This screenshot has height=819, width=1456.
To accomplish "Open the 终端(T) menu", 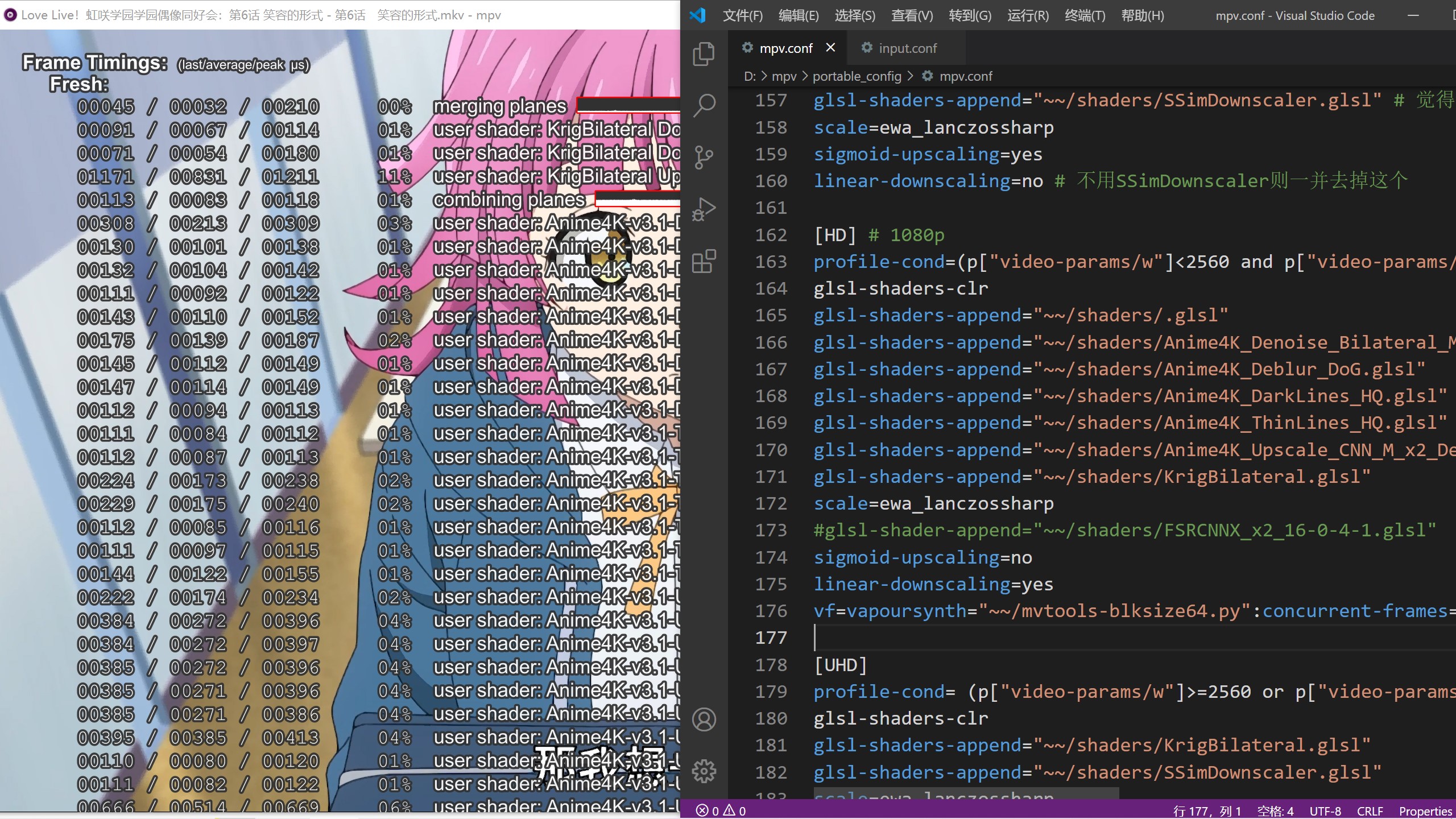I will click(1085, 15).
